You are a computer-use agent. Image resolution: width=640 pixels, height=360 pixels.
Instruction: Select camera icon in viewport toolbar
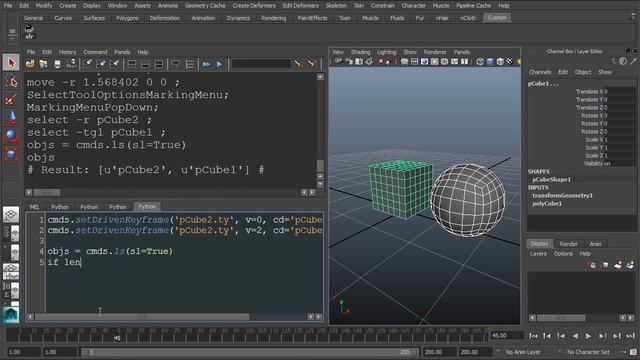click(x=338, y=62)
